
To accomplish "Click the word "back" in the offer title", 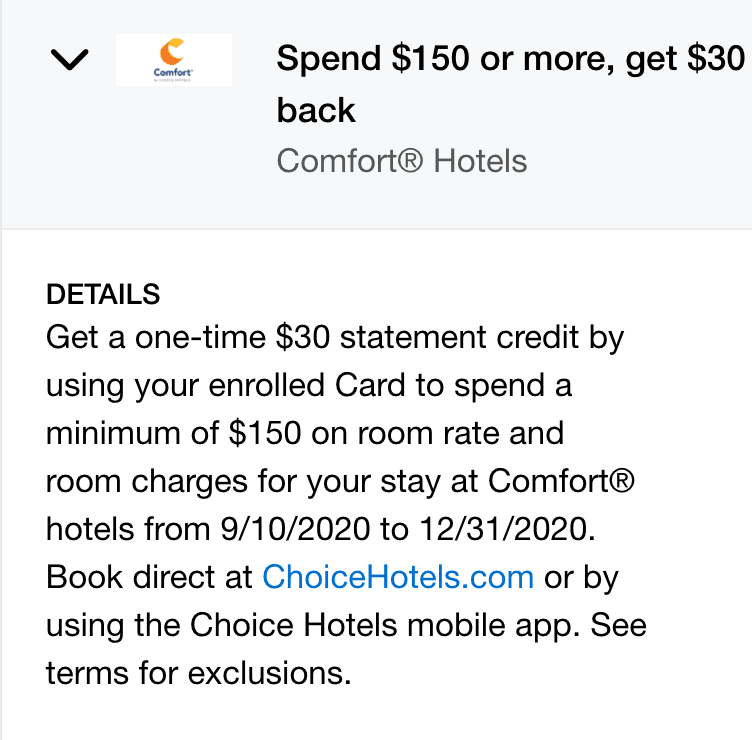I will 316,110.
